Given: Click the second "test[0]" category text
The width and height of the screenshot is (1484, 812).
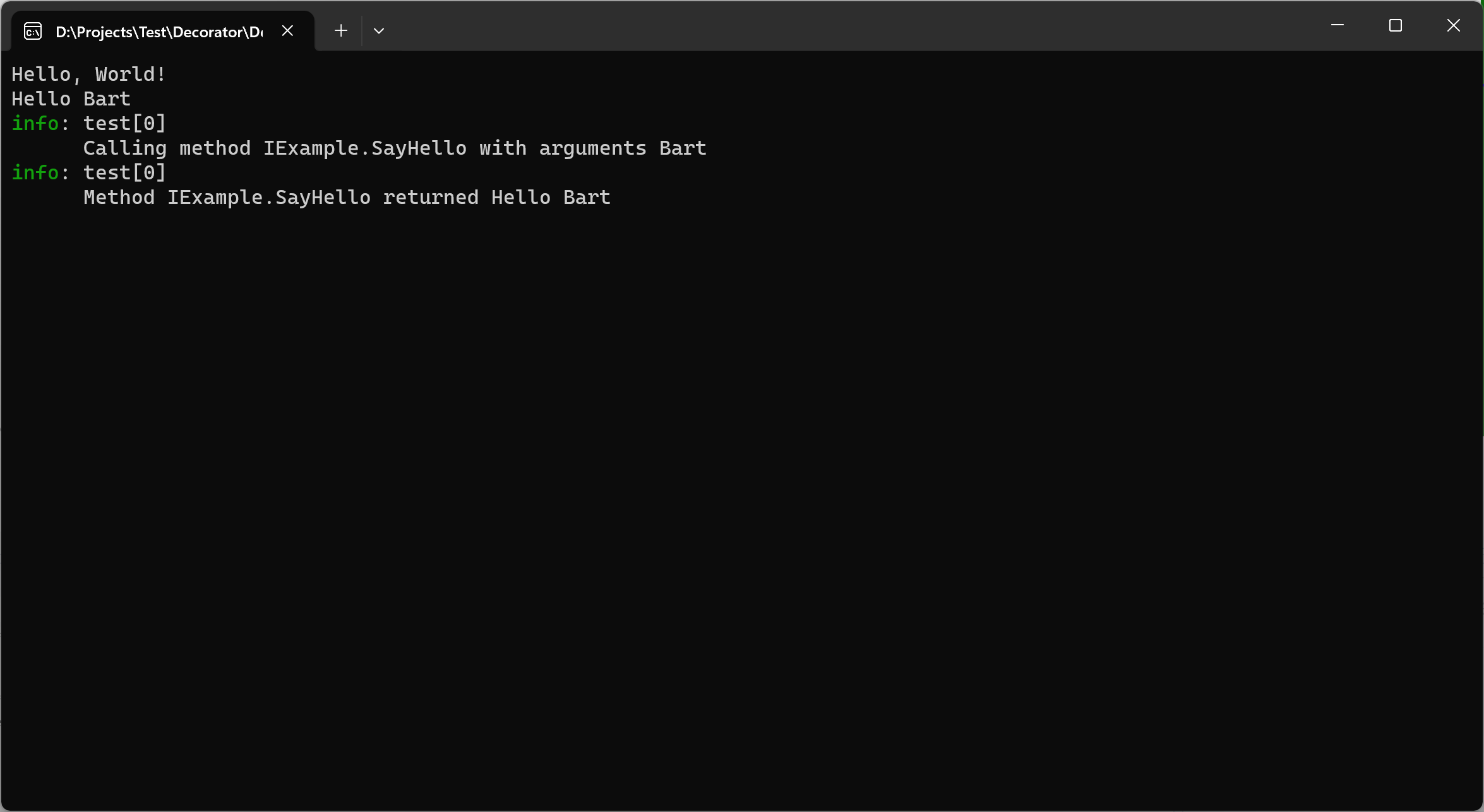Looking at the screenshot, I should click(x=125, y=172).
